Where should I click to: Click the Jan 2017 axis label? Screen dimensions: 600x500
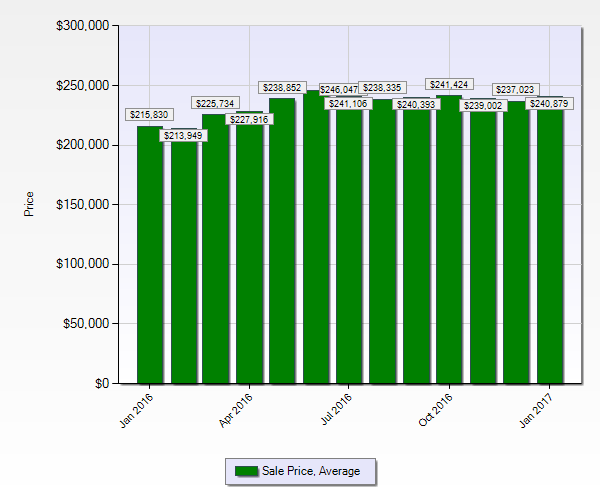[x=536, y=410]
